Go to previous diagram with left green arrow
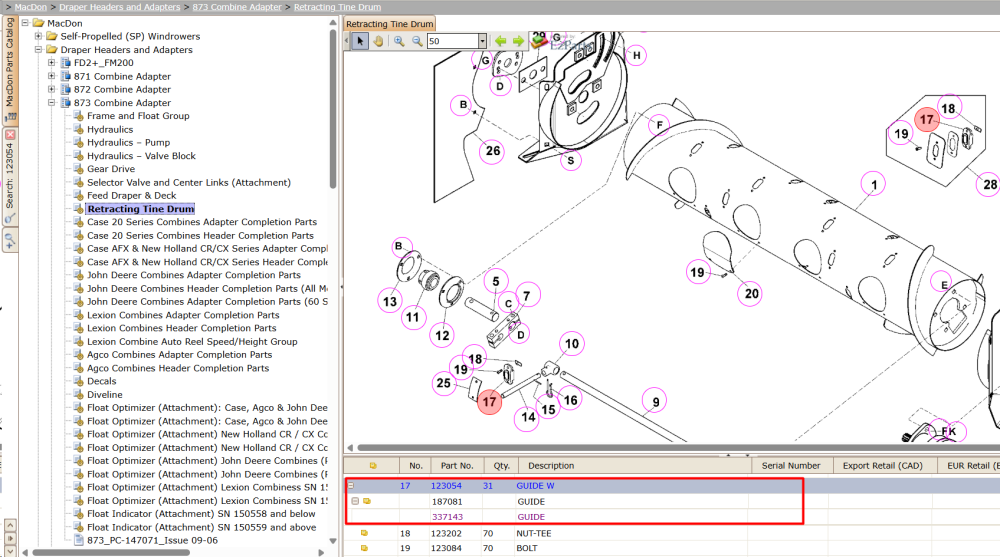 pos(501,41)
